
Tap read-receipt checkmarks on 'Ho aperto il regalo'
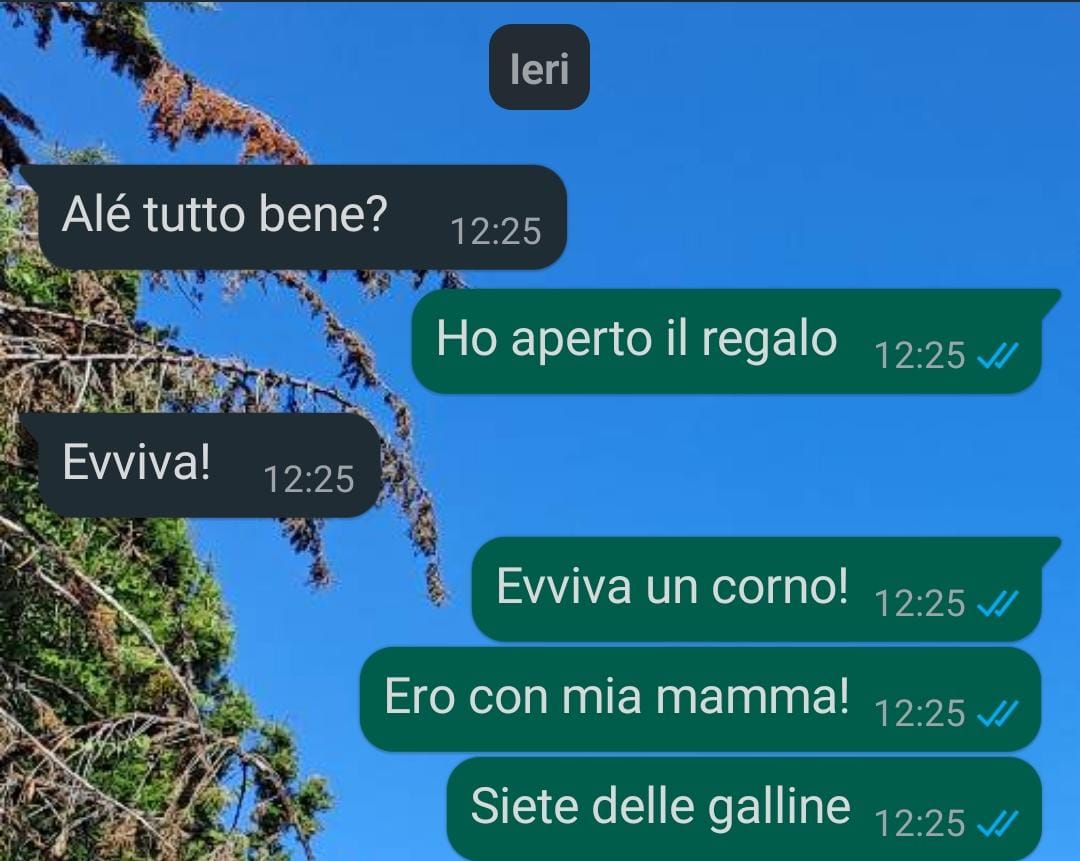(x=997, y=356)
